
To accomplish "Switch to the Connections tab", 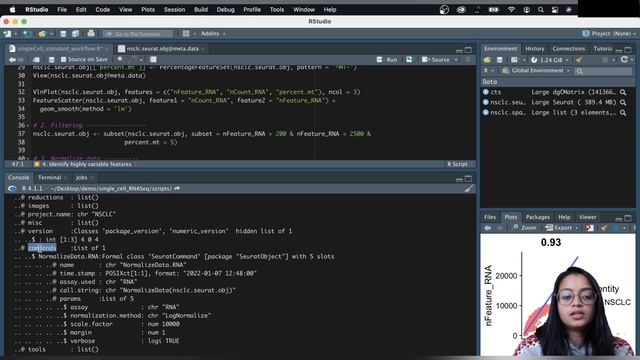I will coord(569,49).
